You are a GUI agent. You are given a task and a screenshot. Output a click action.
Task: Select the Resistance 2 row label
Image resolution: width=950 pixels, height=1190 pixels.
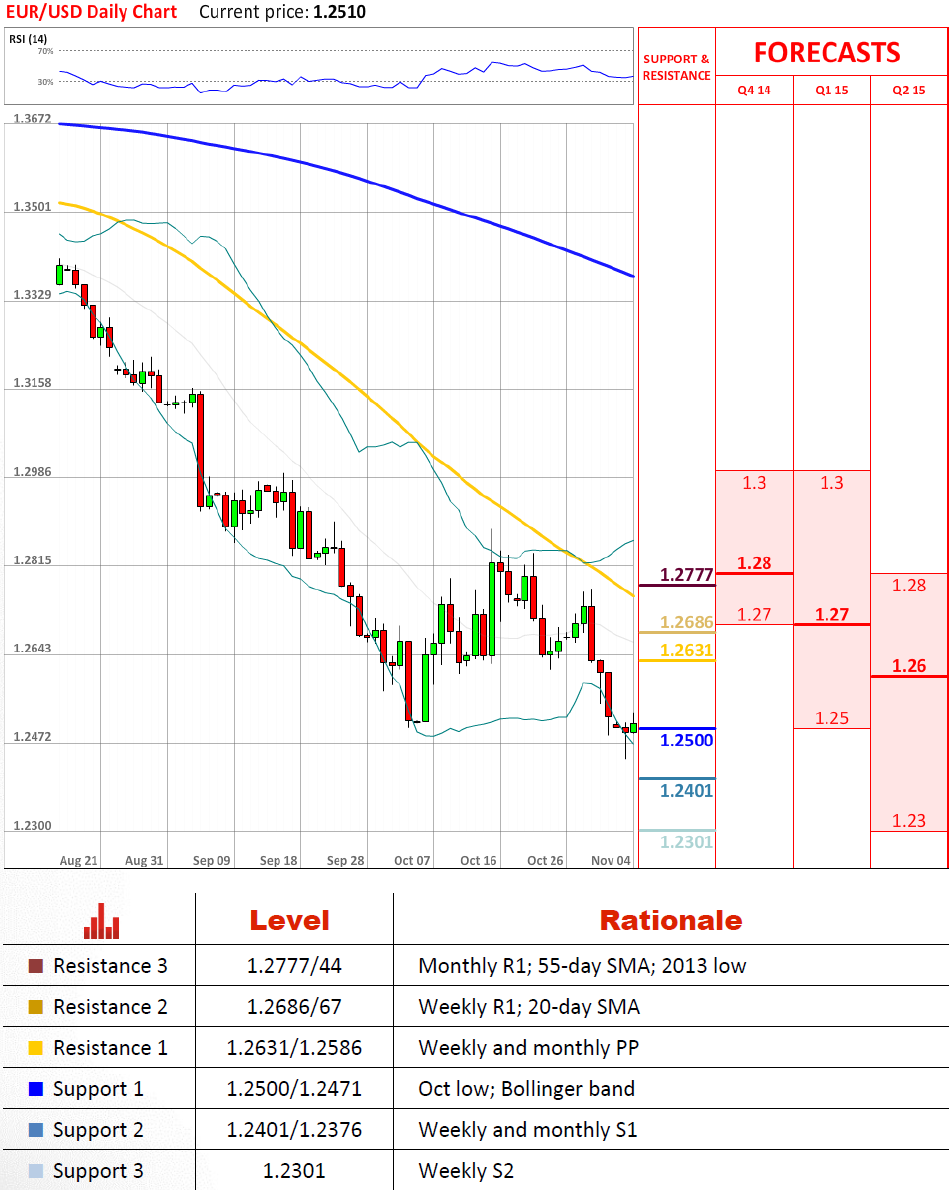(x=110, y=1007)
